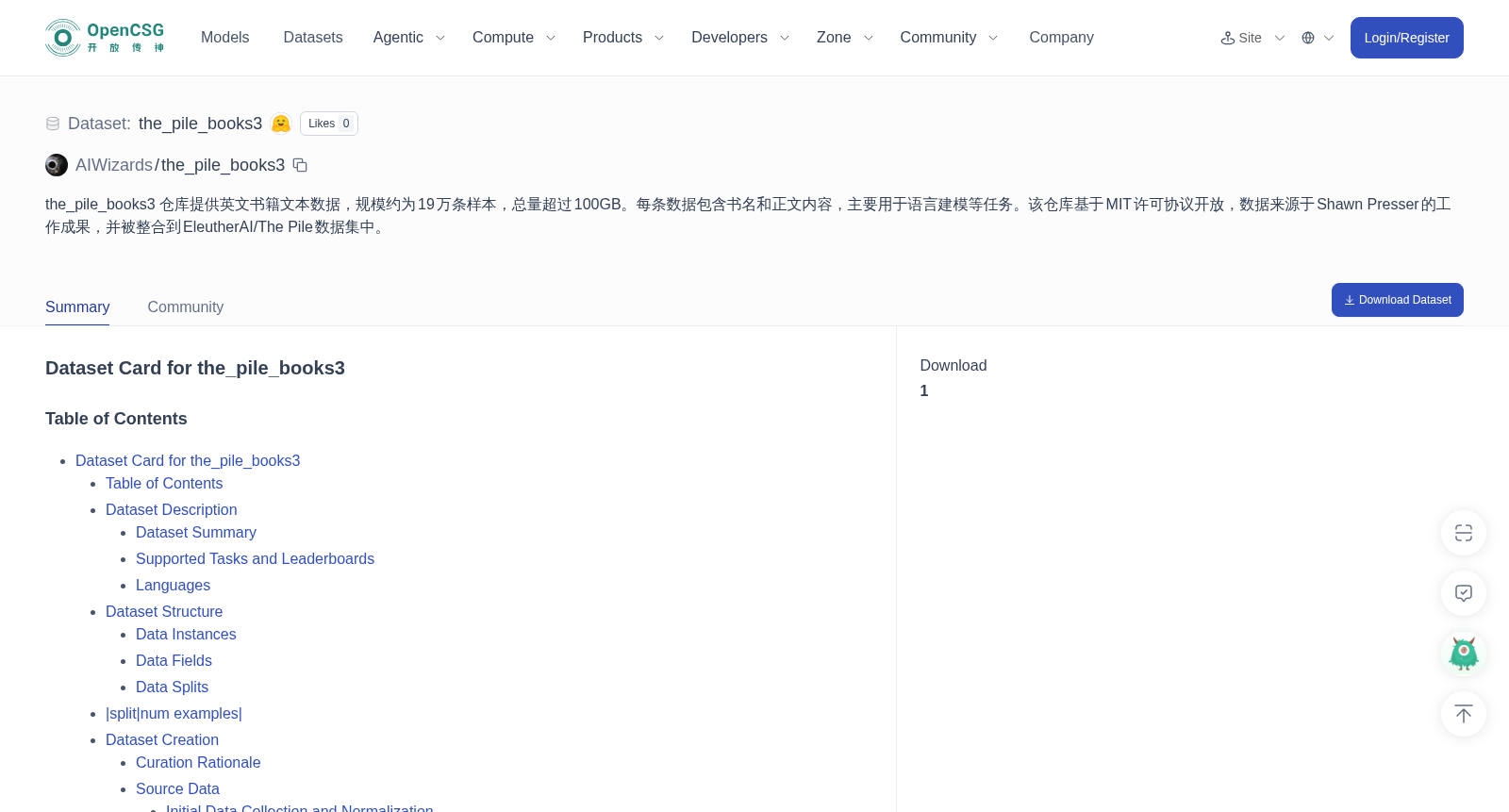1509x812 pixels.
Task: Expand the Products menu
Action: tap(623, 38)
